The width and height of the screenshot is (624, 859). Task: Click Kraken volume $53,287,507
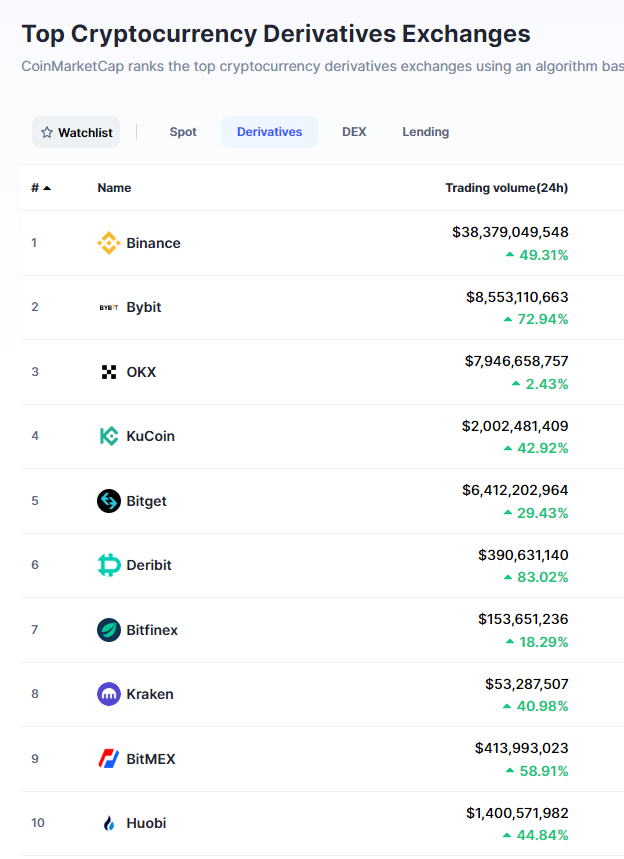tap(527, 684)
